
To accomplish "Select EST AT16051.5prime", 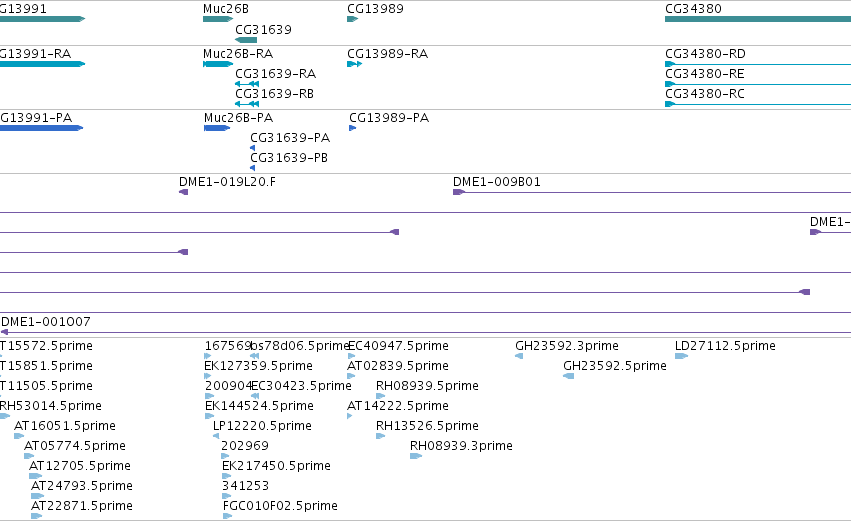I will click(x=65, y=426).
